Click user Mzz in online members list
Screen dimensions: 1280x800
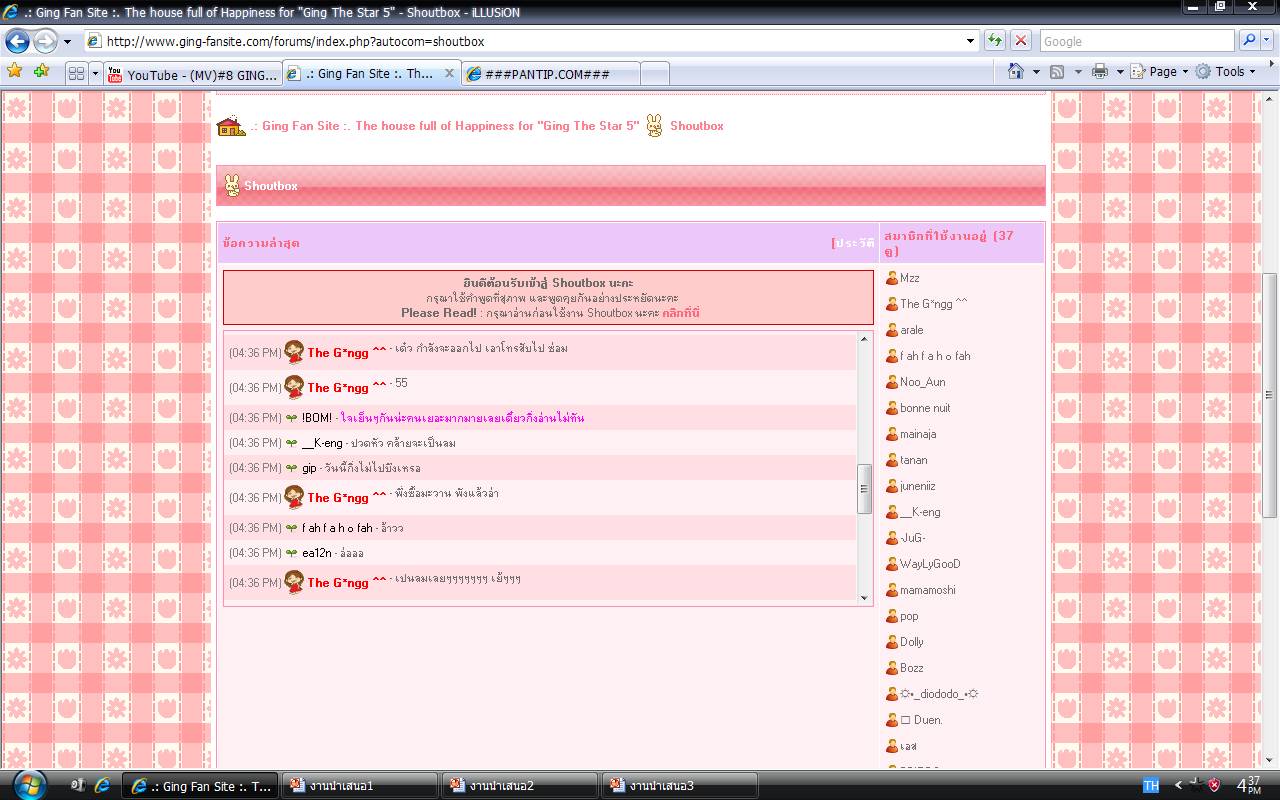909,278
